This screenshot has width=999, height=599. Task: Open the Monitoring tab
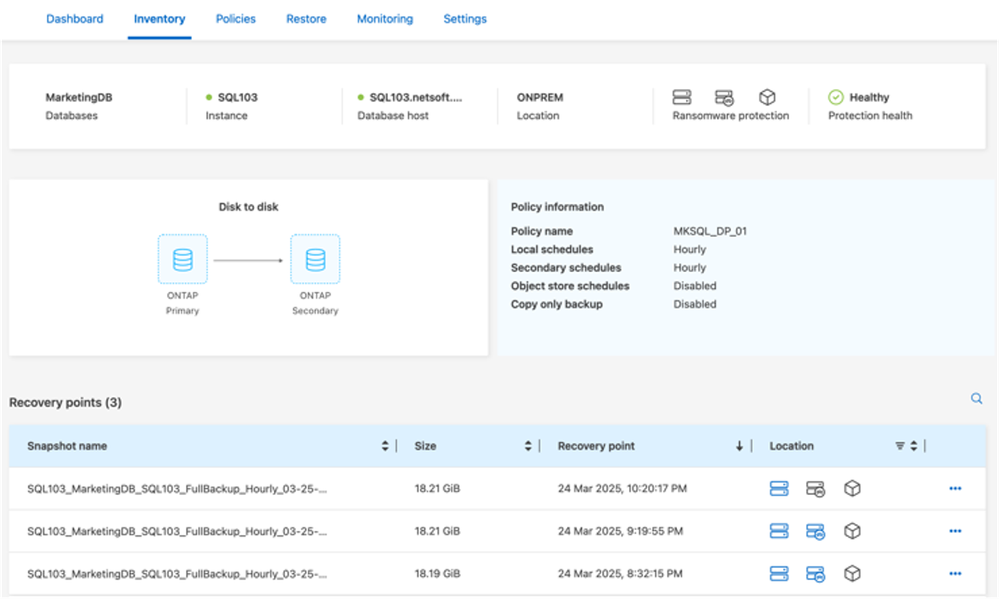pos(385,19)
